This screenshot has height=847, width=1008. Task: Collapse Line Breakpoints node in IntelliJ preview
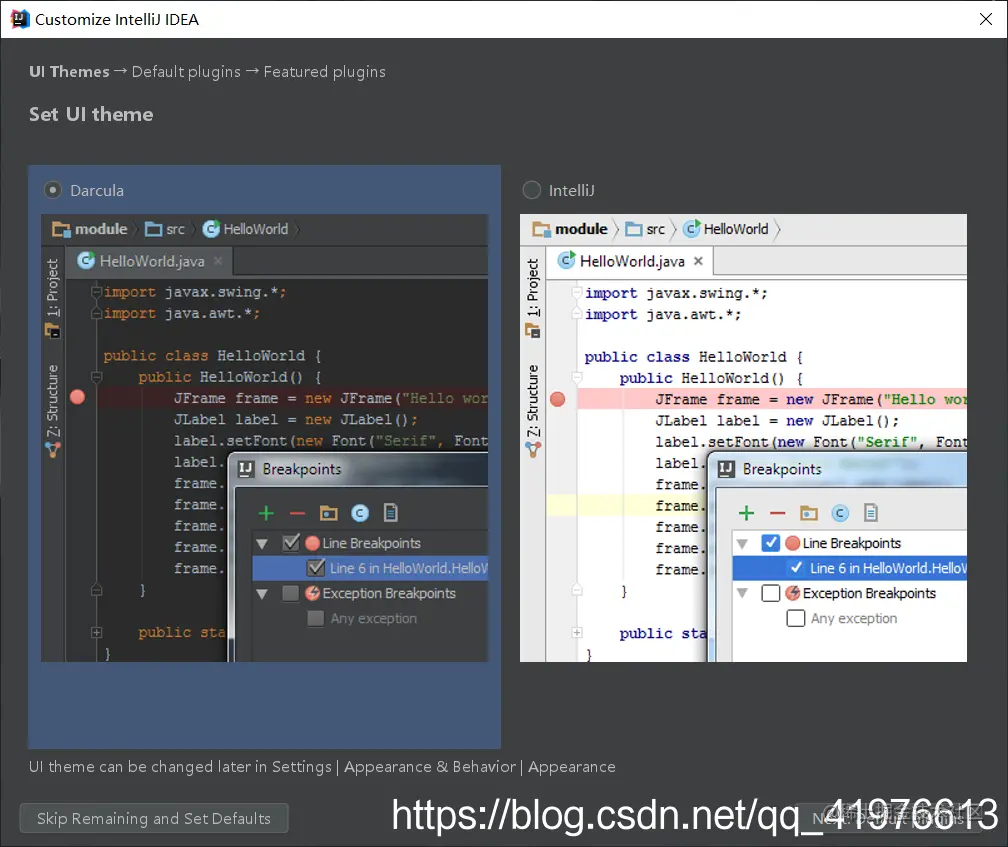tap(742, 544)
